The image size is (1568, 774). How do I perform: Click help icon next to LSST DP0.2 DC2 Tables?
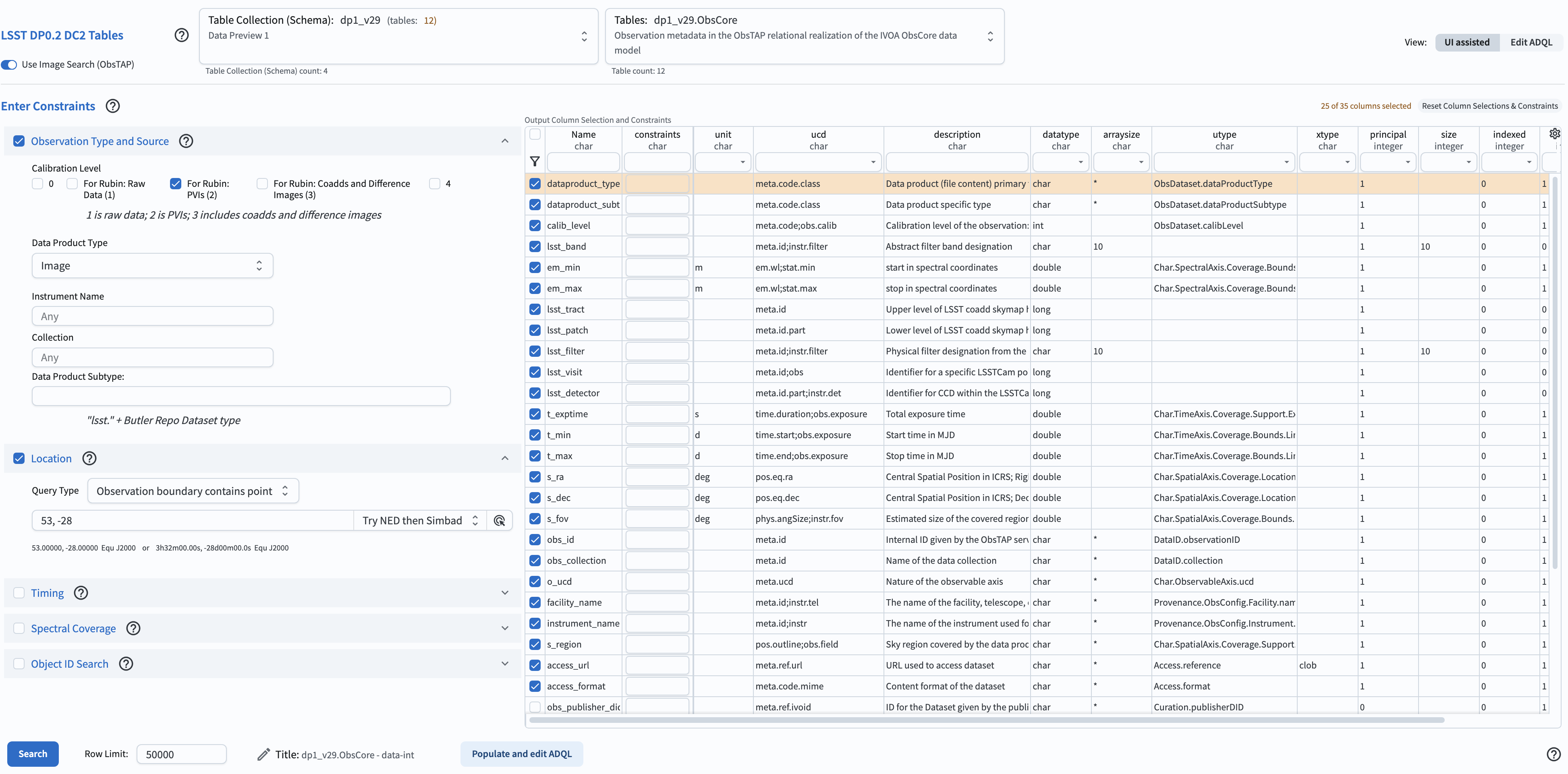(x=181, y=35)
